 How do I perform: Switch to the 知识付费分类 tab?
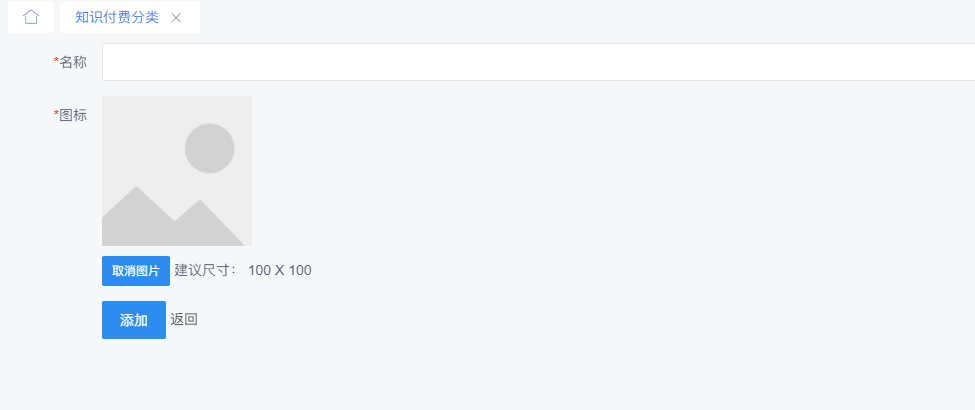[116, 17]
